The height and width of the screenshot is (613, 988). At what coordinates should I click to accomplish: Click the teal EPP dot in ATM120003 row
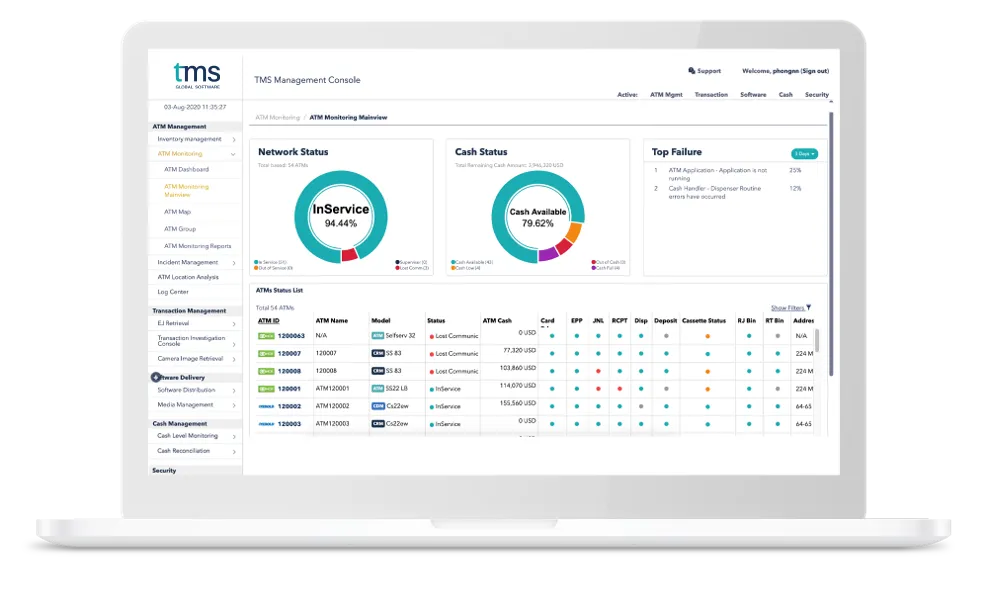(x=577, y=424)
